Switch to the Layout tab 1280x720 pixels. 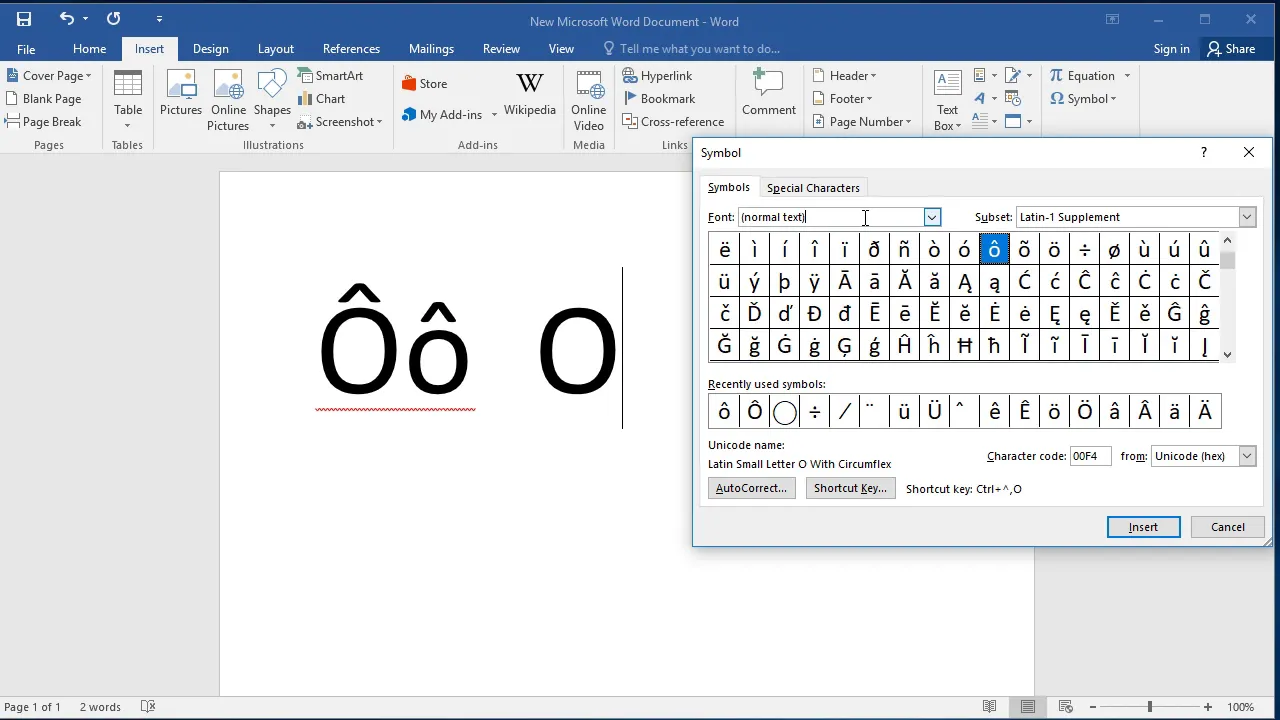(x=275, y=49)
